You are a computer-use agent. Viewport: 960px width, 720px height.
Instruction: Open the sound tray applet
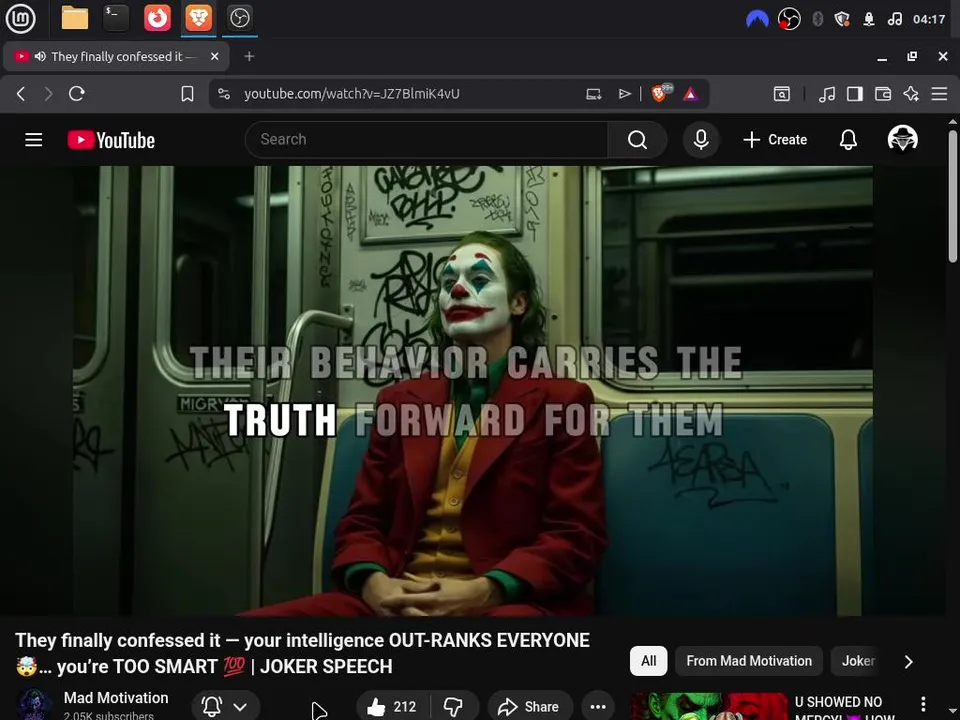pos(894,19)
